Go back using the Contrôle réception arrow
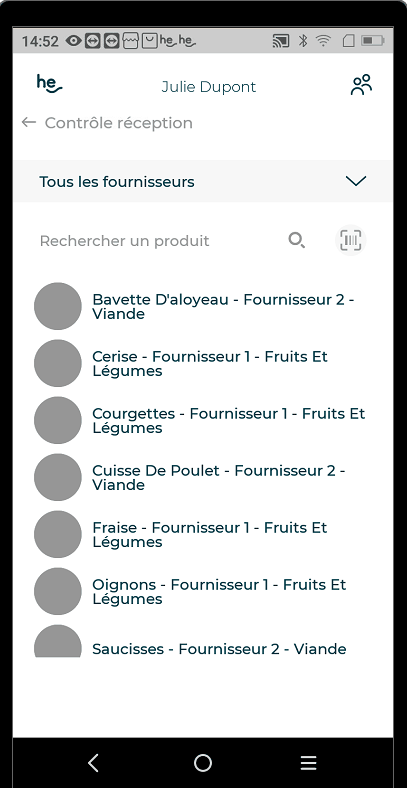Viewport: 407px width, 788px height. [29, 122]
